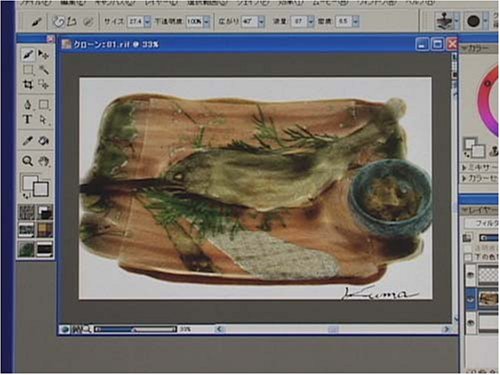Open the dropdown next to value 47
Viewport: 500px width, 375px height.
[261, 22]
